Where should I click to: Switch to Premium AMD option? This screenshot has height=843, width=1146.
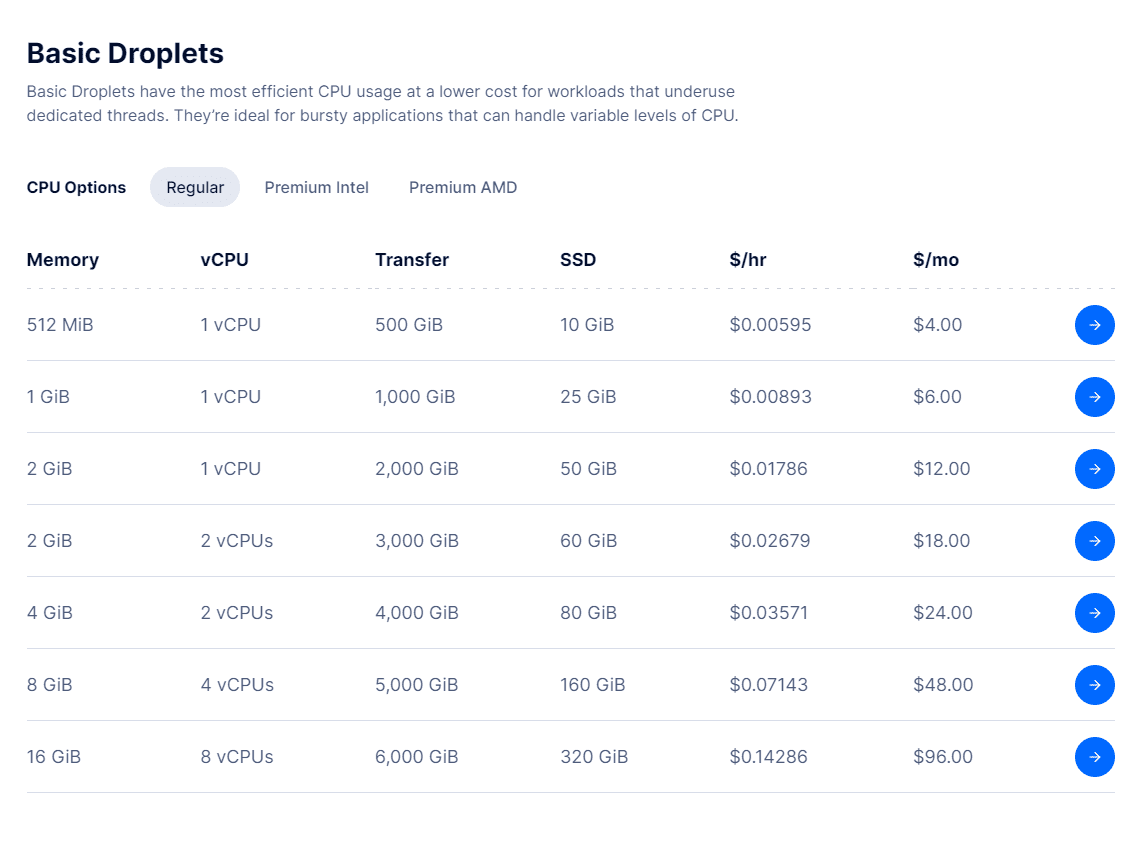(463, 187)
